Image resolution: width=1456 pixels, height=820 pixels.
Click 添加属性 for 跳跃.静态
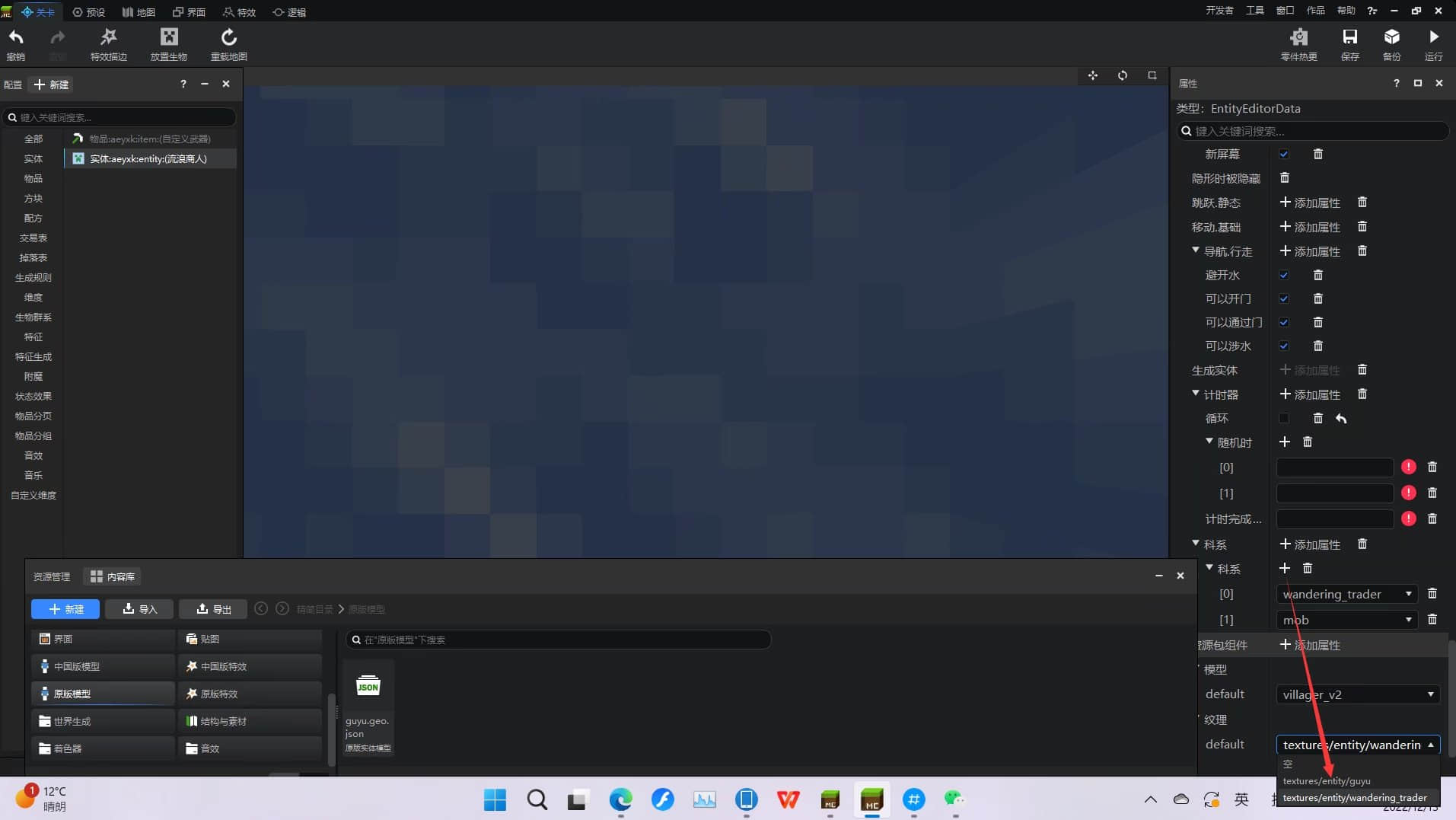tap(1310, 203)
